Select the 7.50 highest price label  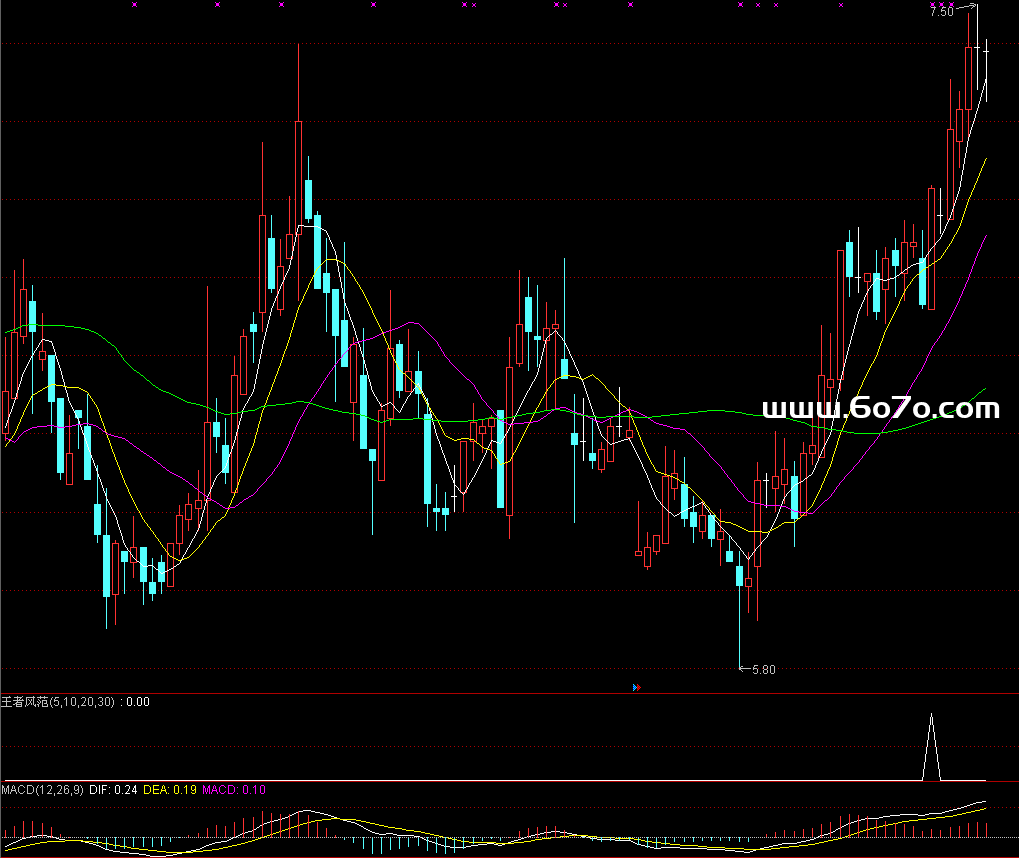(940, 13)
